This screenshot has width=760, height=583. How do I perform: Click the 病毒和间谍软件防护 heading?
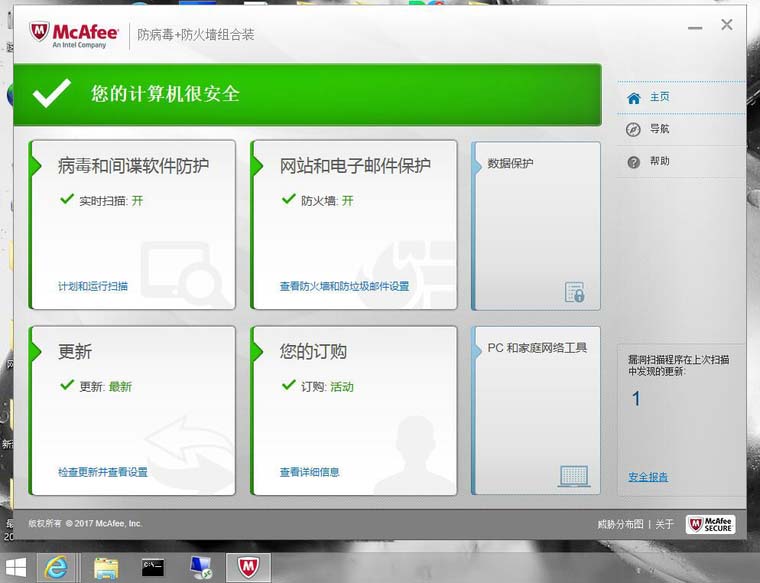(133, 166)
